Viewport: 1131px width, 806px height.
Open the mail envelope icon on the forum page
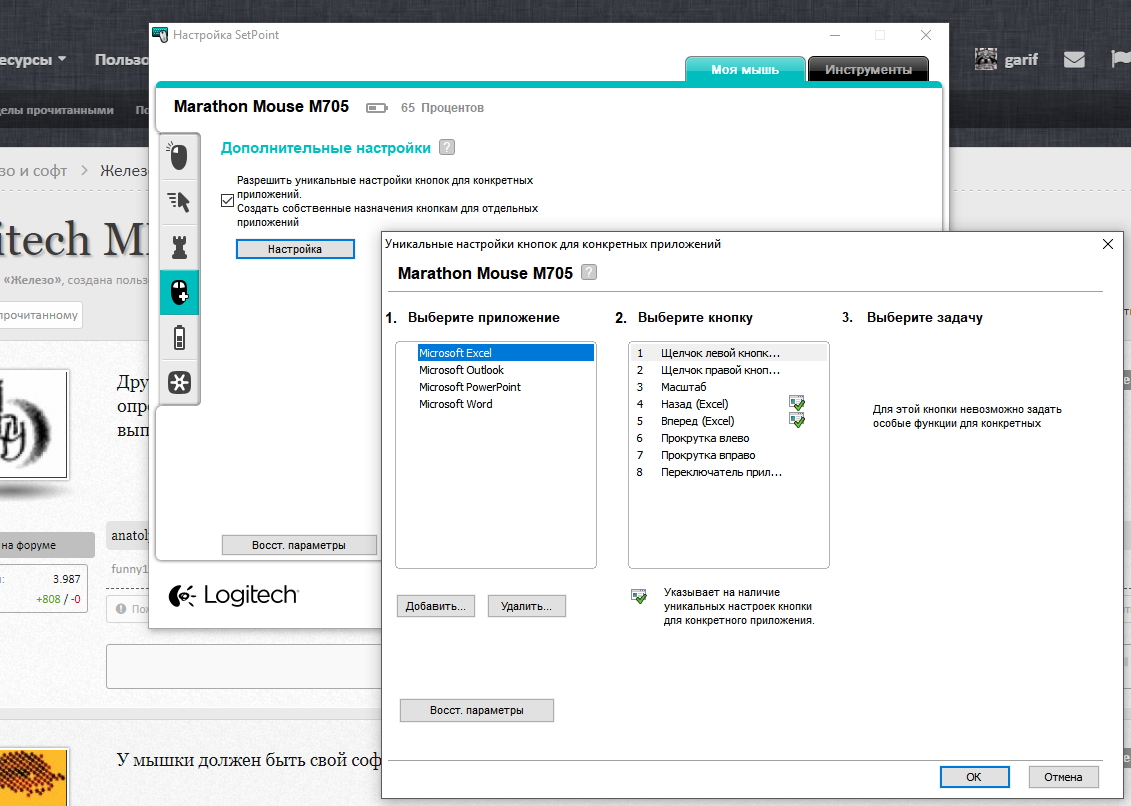(1074, 59)
